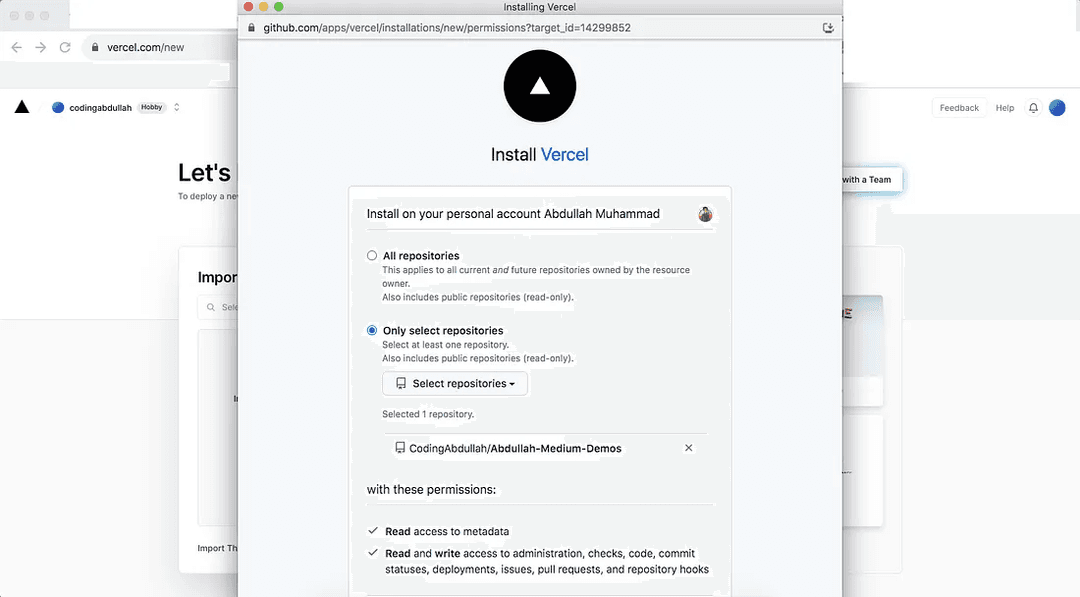The image size is (1080, 597).
Task: Reload the vercel.com/new page
Action: click(x=65, y=47)
